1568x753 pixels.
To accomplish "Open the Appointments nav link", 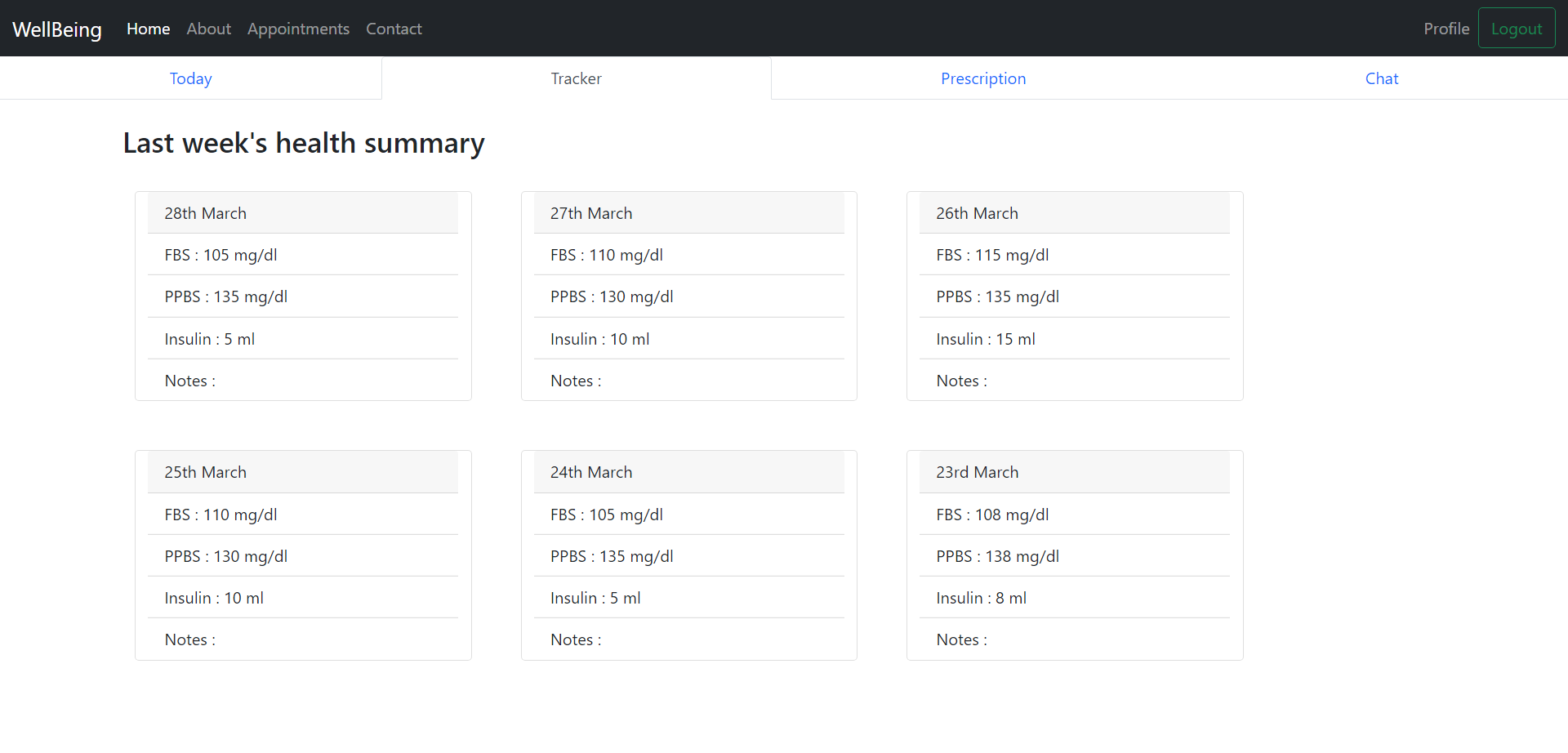I will click(x=298, y=29).
